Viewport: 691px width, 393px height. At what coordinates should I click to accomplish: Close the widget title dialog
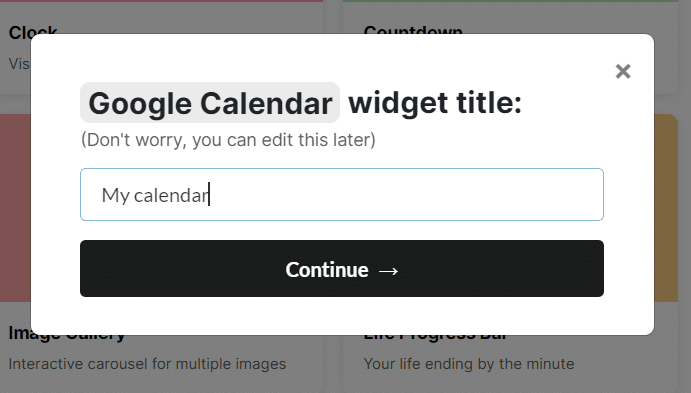(x=623, y=71)
